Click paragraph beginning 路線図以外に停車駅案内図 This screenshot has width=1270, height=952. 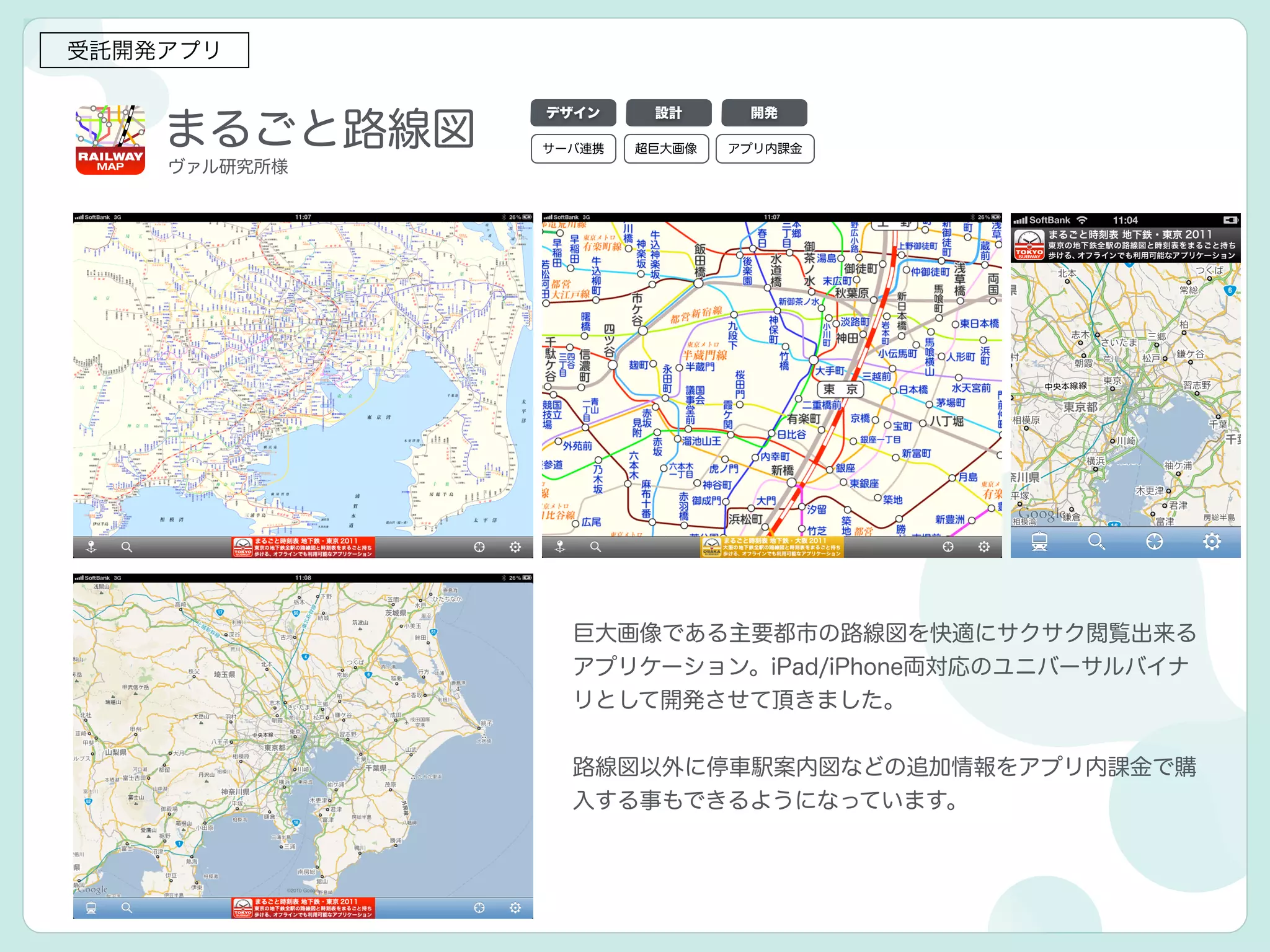click(884, 783)
